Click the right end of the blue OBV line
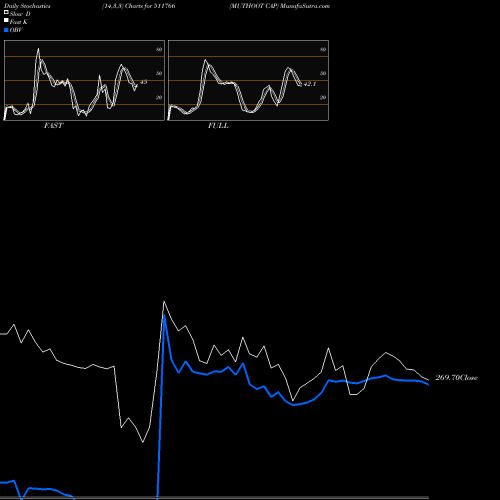This screenshot has width=500, height=500. point(428,384)
